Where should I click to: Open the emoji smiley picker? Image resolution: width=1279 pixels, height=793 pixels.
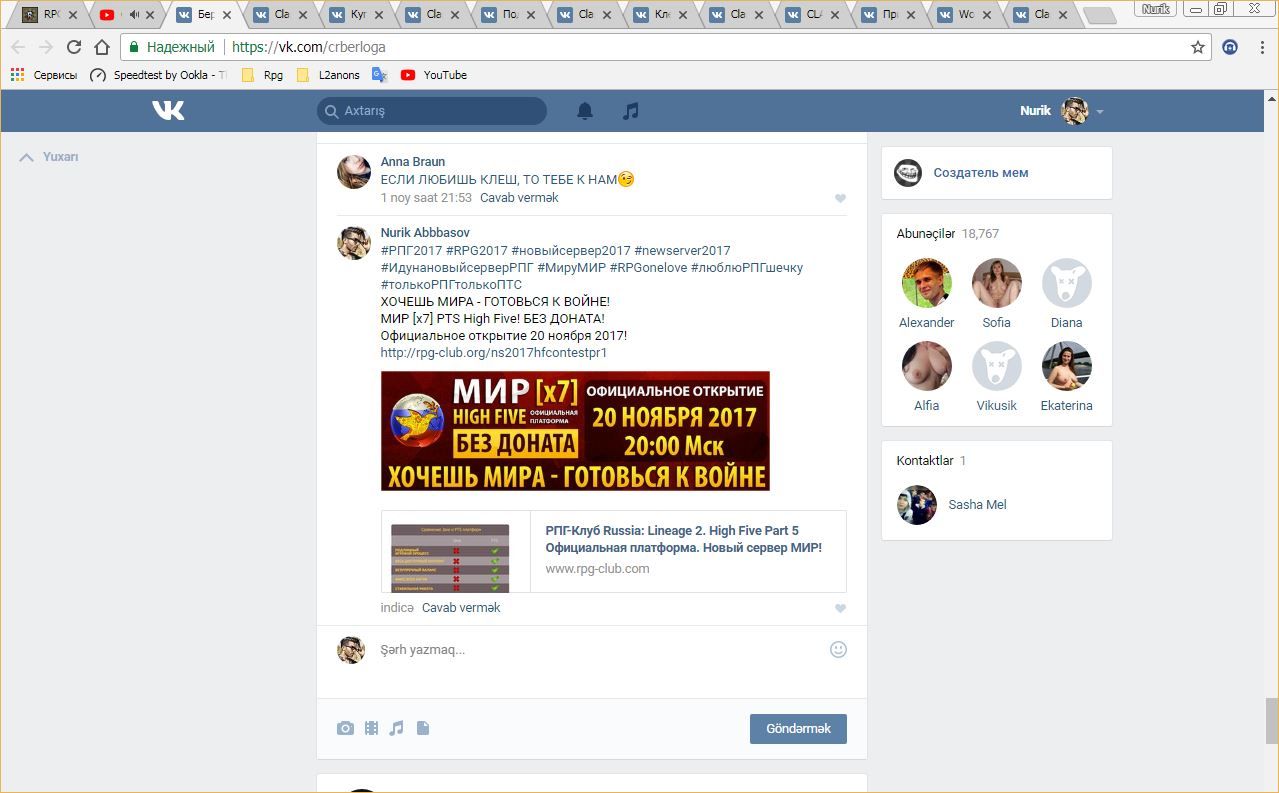point(838,649)
